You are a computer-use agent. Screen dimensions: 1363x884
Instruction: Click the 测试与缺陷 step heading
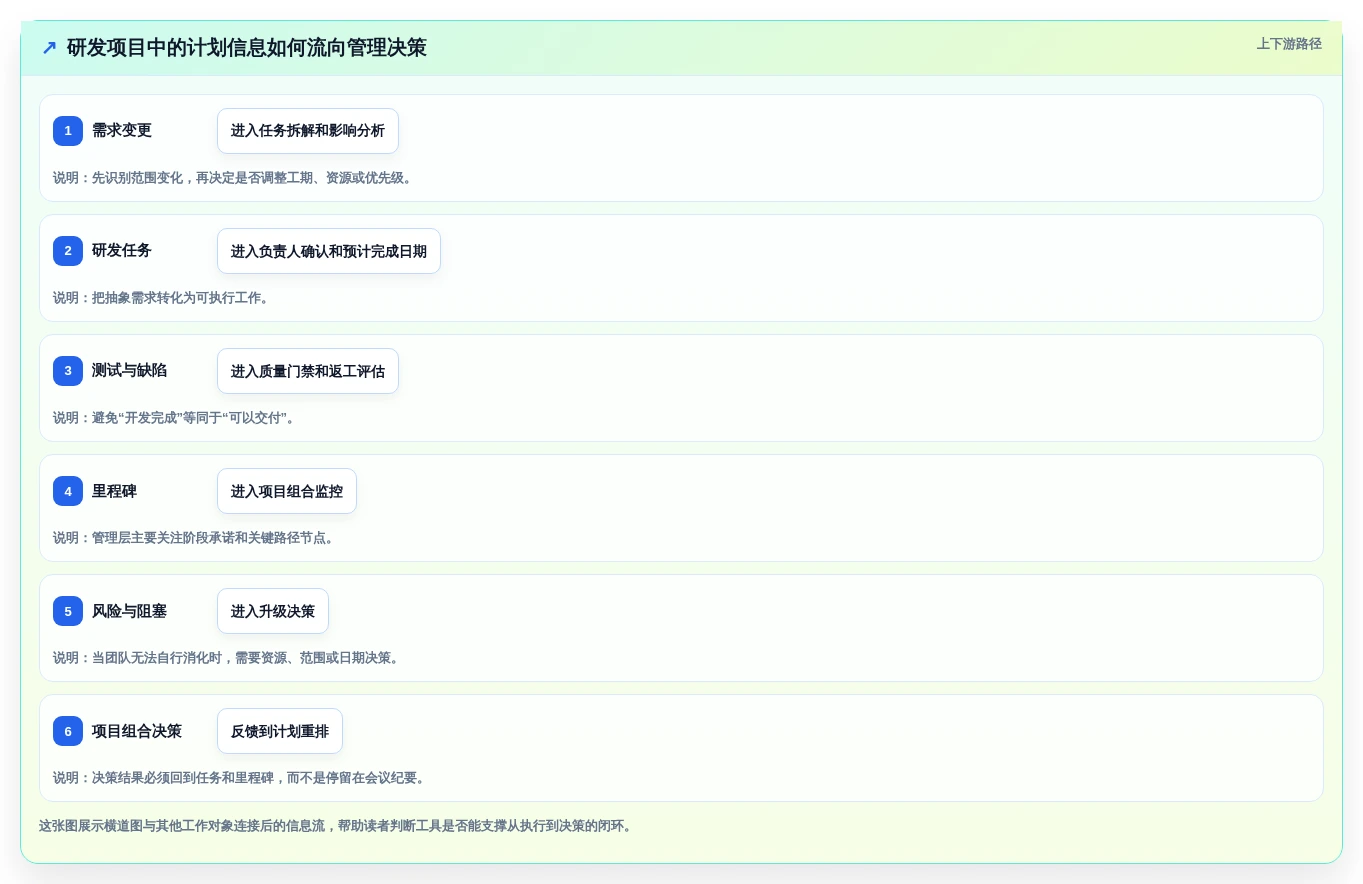(130, 371)
